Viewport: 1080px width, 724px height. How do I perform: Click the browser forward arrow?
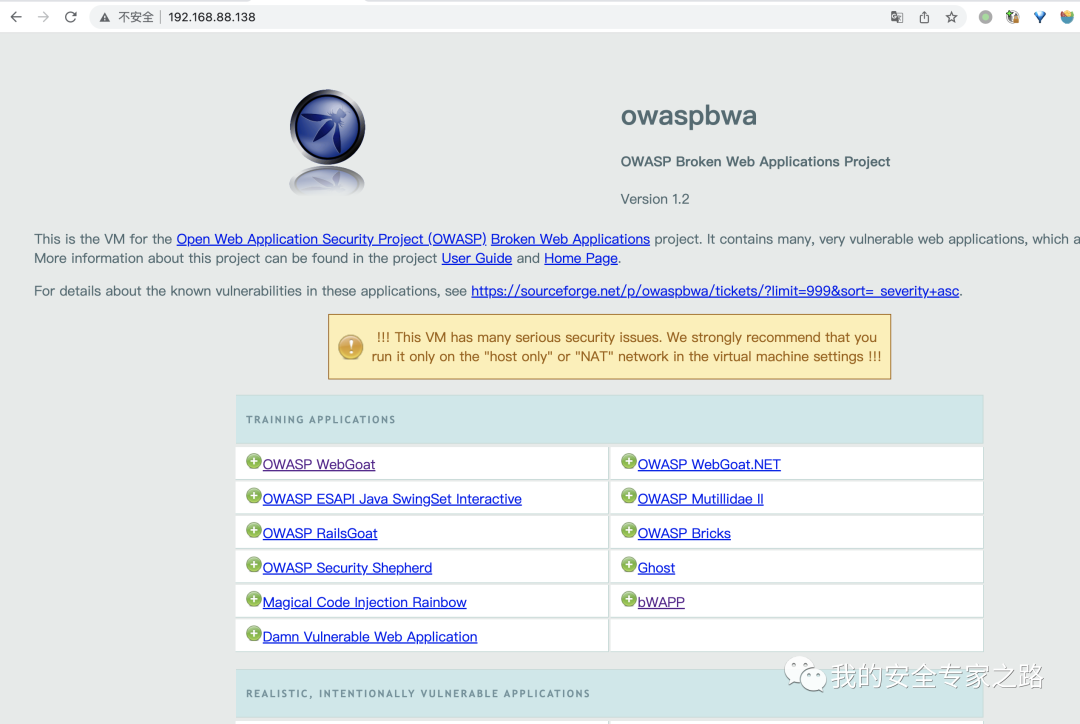43,17
